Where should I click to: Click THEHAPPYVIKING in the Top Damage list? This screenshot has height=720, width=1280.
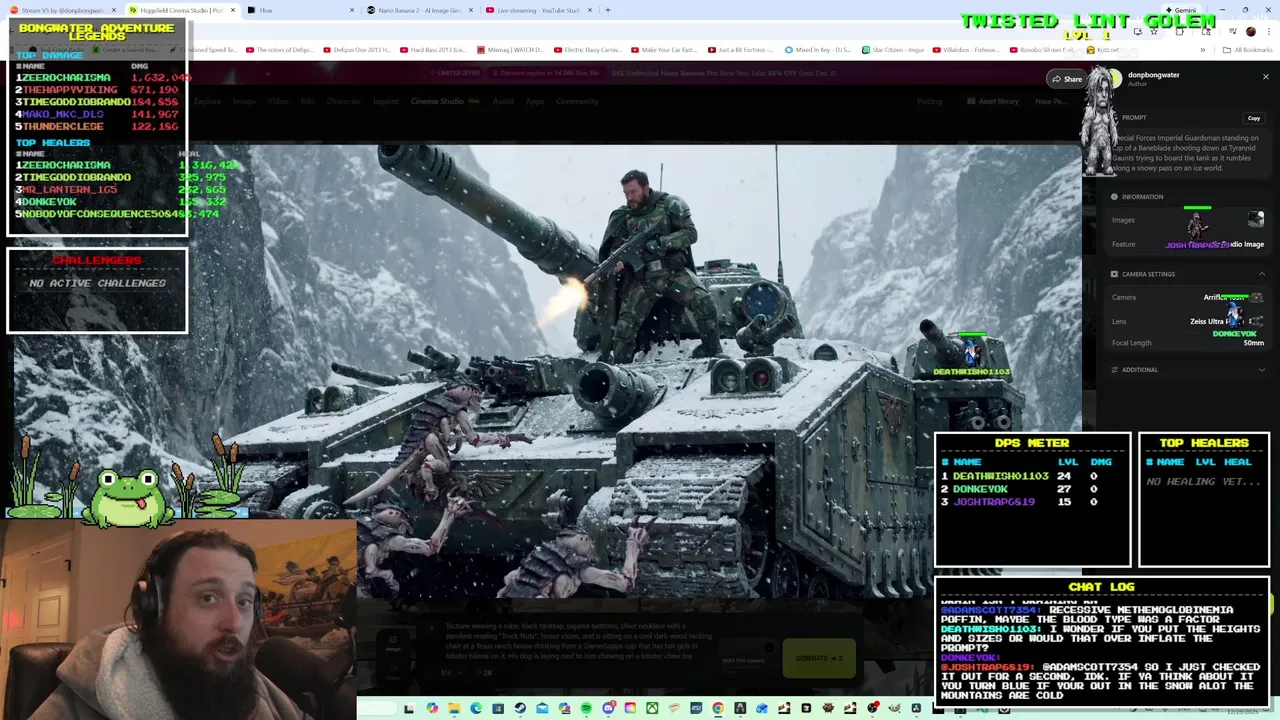(69, 90)
